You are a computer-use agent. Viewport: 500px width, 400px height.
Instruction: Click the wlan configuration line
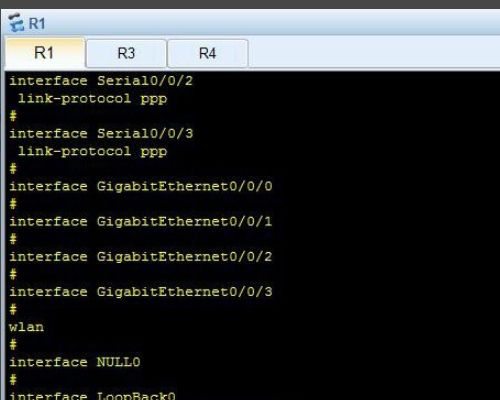(26, 327)
